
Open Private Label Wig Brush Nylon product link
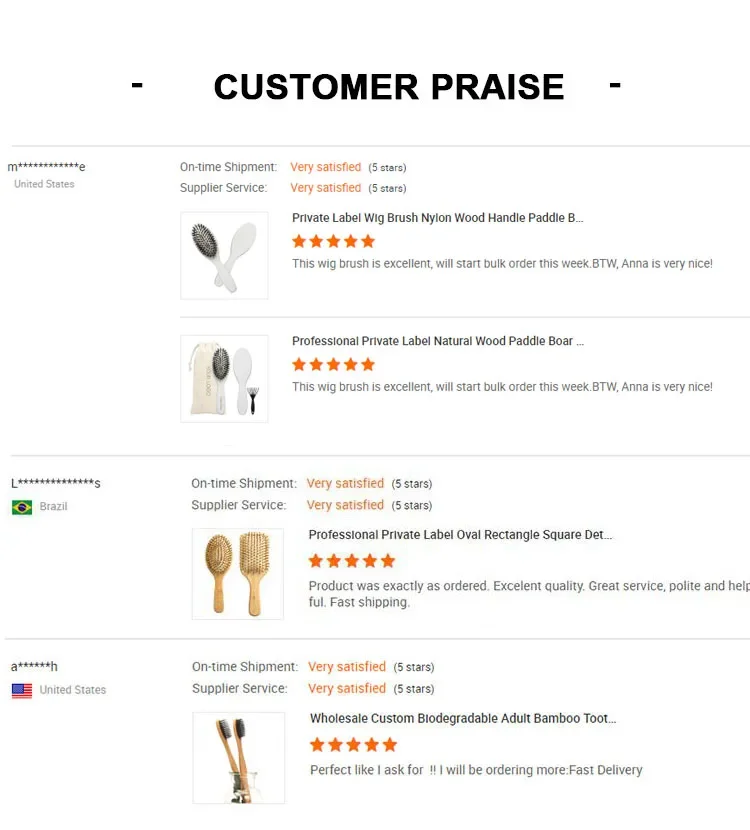(x=438, y=218)
